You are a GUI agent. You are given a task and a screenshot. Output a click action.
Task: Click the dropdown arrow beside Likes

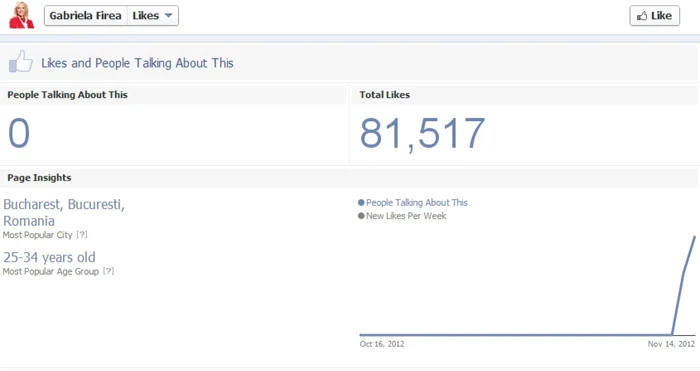[x=168, y=16]
